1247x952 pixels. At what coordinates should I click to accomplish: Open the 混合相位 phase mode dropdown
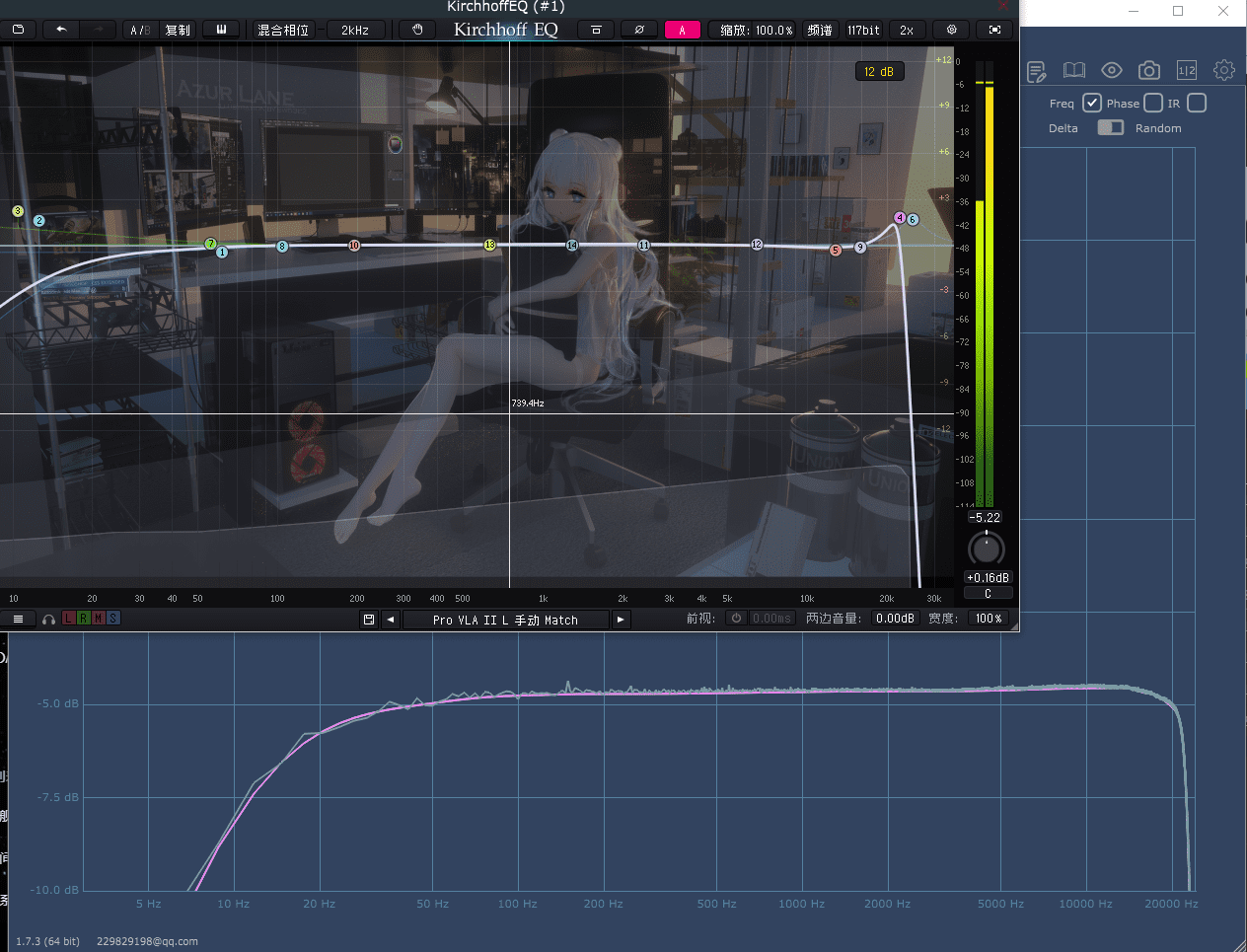click(x=283, y=30)
